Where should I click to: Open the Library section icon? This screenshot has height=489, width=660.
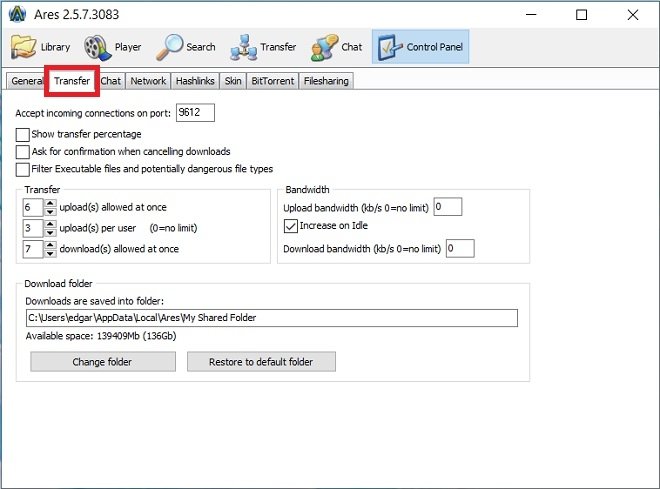tap(23, 47)
